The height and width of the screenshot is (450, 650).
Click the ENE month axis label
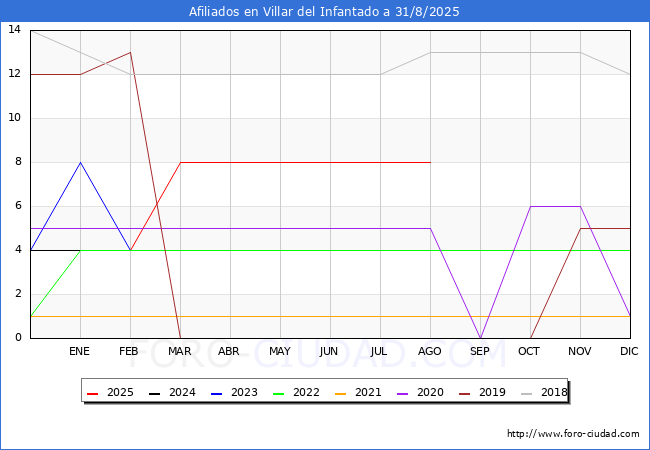click(x=79, y=351)
